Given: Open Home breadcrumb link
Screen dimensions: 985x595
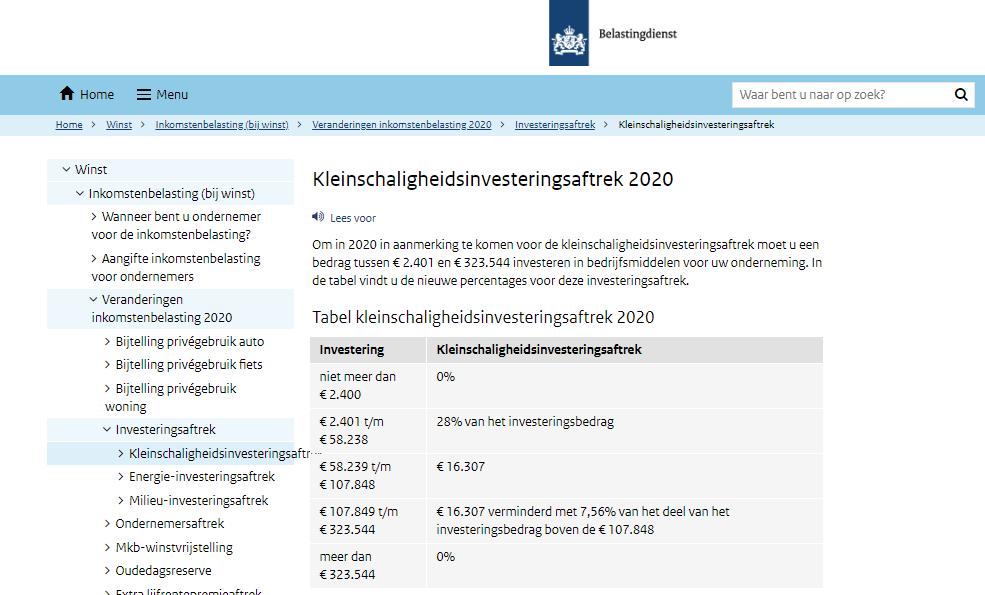Looking at the screenshot, I should click(x=69, y=124).
